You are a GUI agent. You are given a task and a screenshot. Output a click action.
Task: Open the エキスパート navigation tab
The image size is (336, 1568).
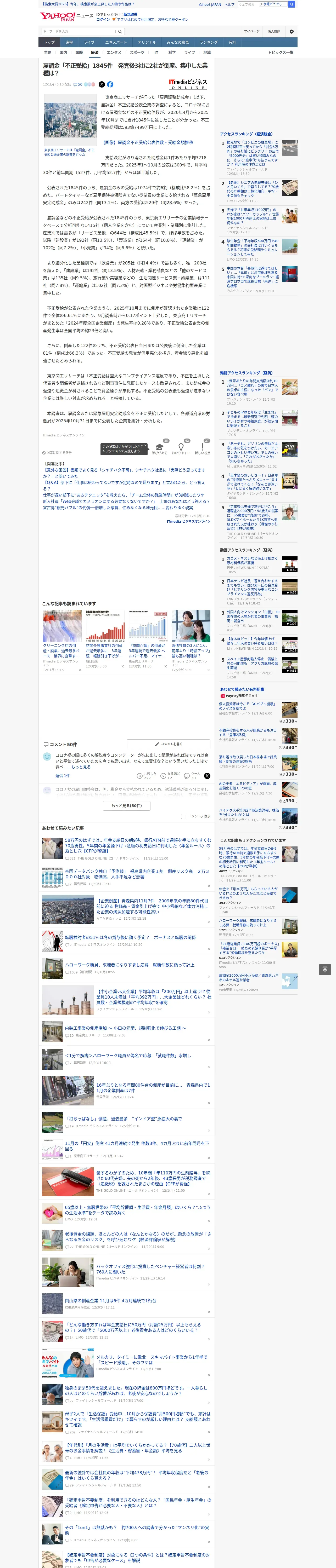[x=116, y=43]
